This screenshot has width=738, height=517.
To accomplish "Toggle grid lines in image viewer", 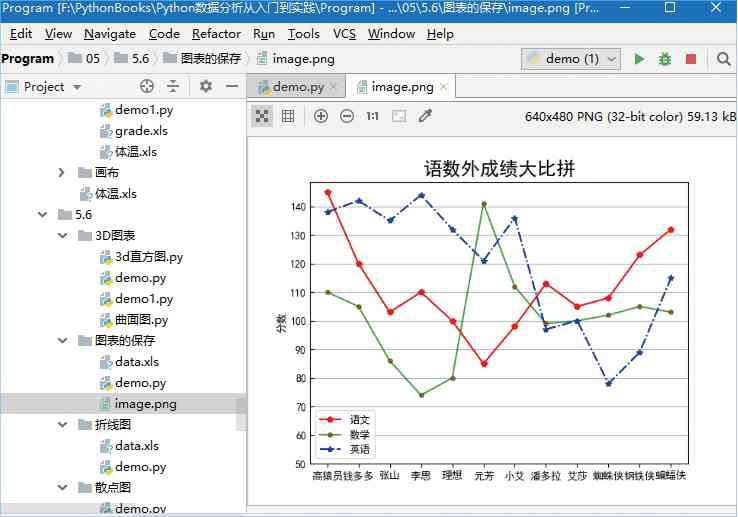I will tap(288, 116).
